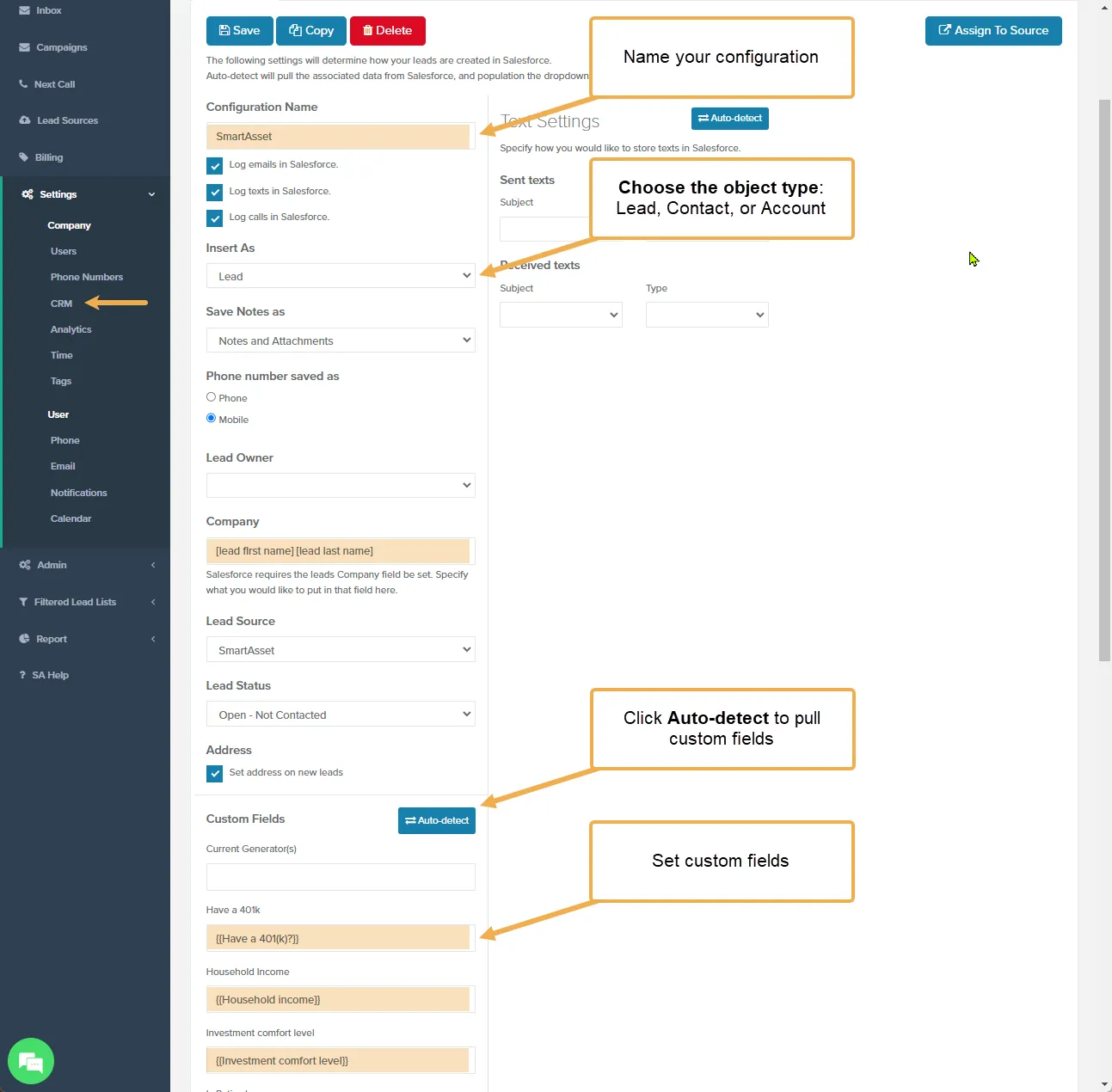Click the Report pie chart icon
The image size is (1112, 1092).
tap(24, 639)
